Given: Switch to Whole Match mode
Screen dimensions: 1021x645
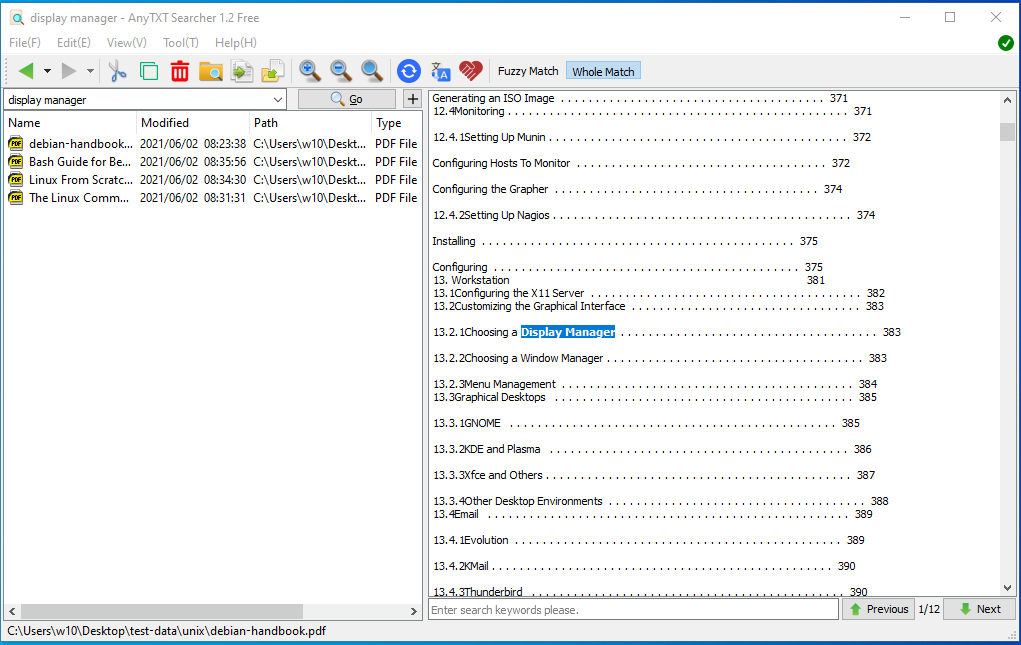Looking at the screenshot, I should point(603,71).
